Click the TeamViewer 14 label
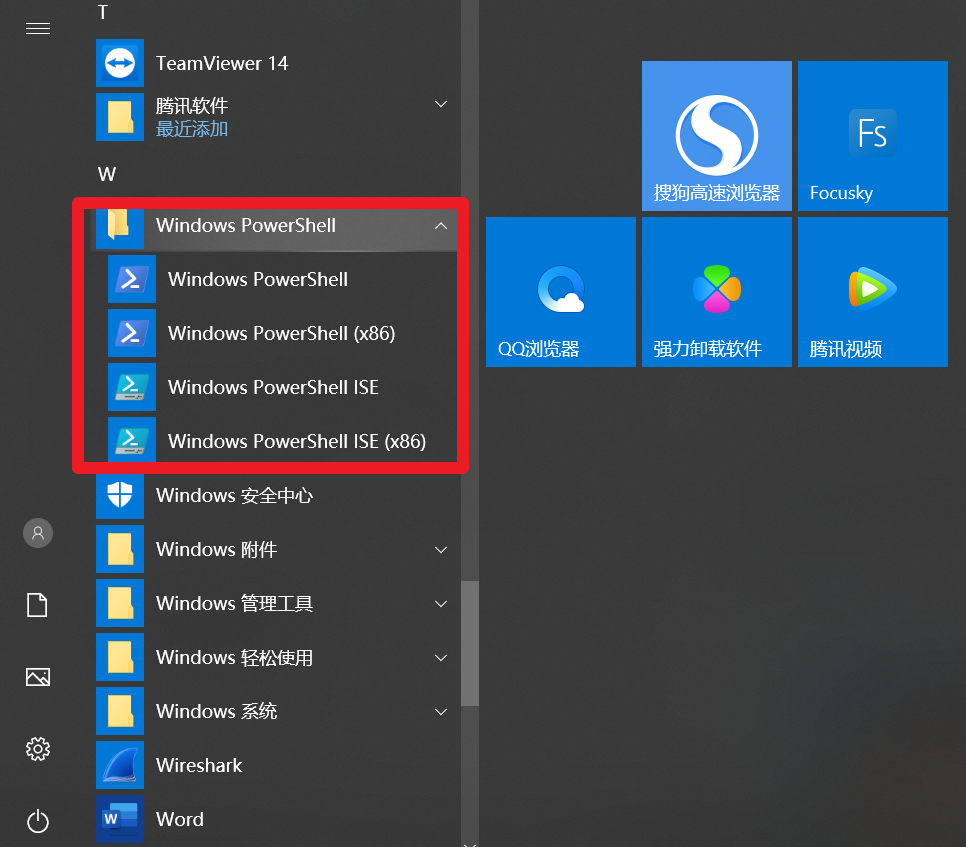Image resolution: width=966 pixels, height=847 pixels. [222, 63]
